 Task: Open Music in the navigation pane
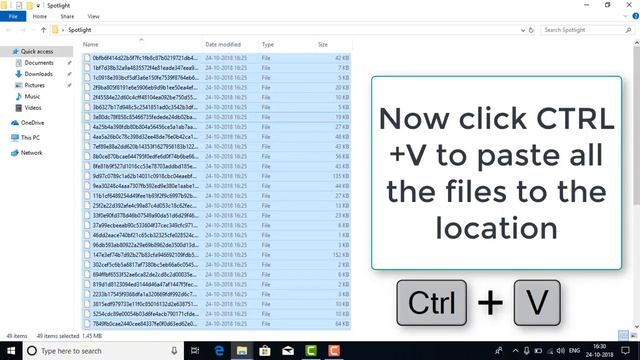(x=32, y=96)
